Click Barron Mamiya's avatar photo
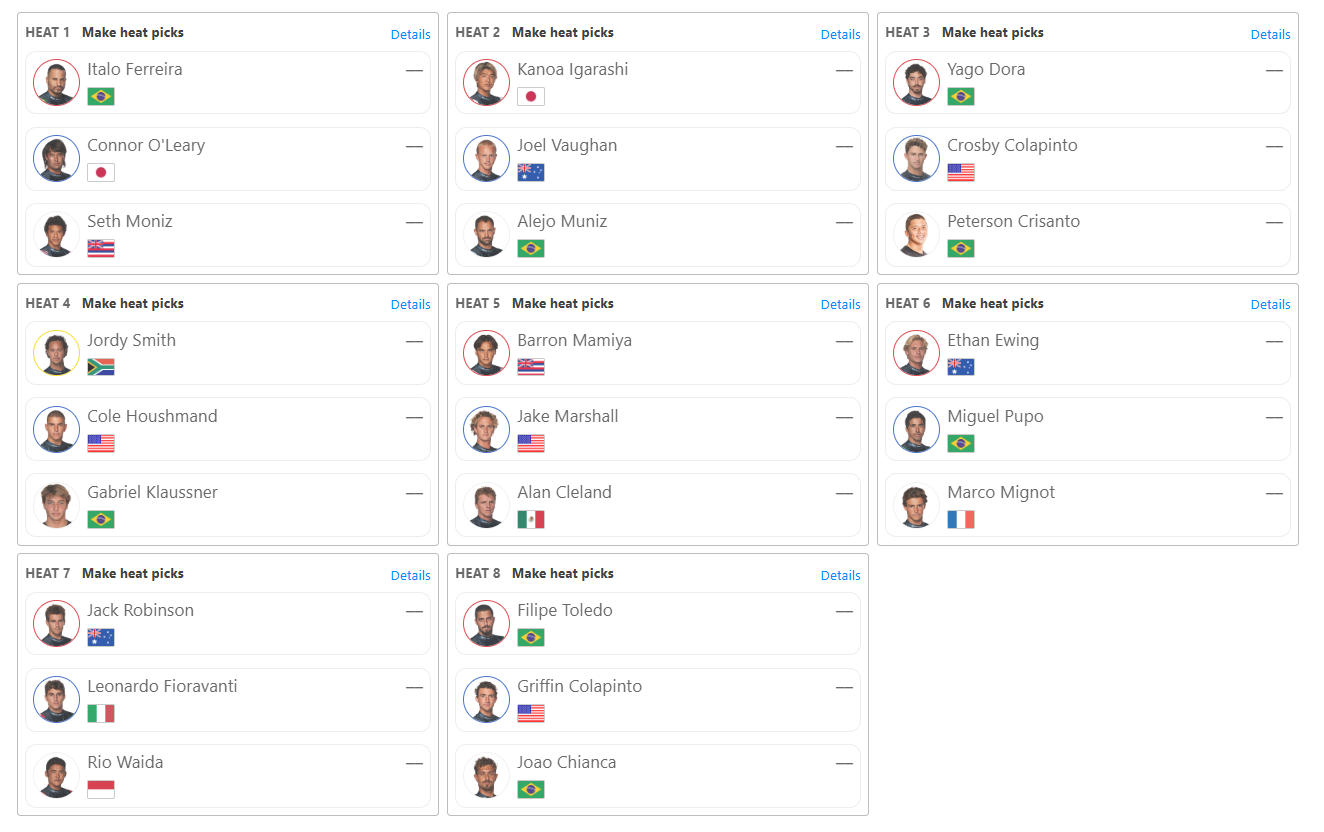 click(486, 353)
